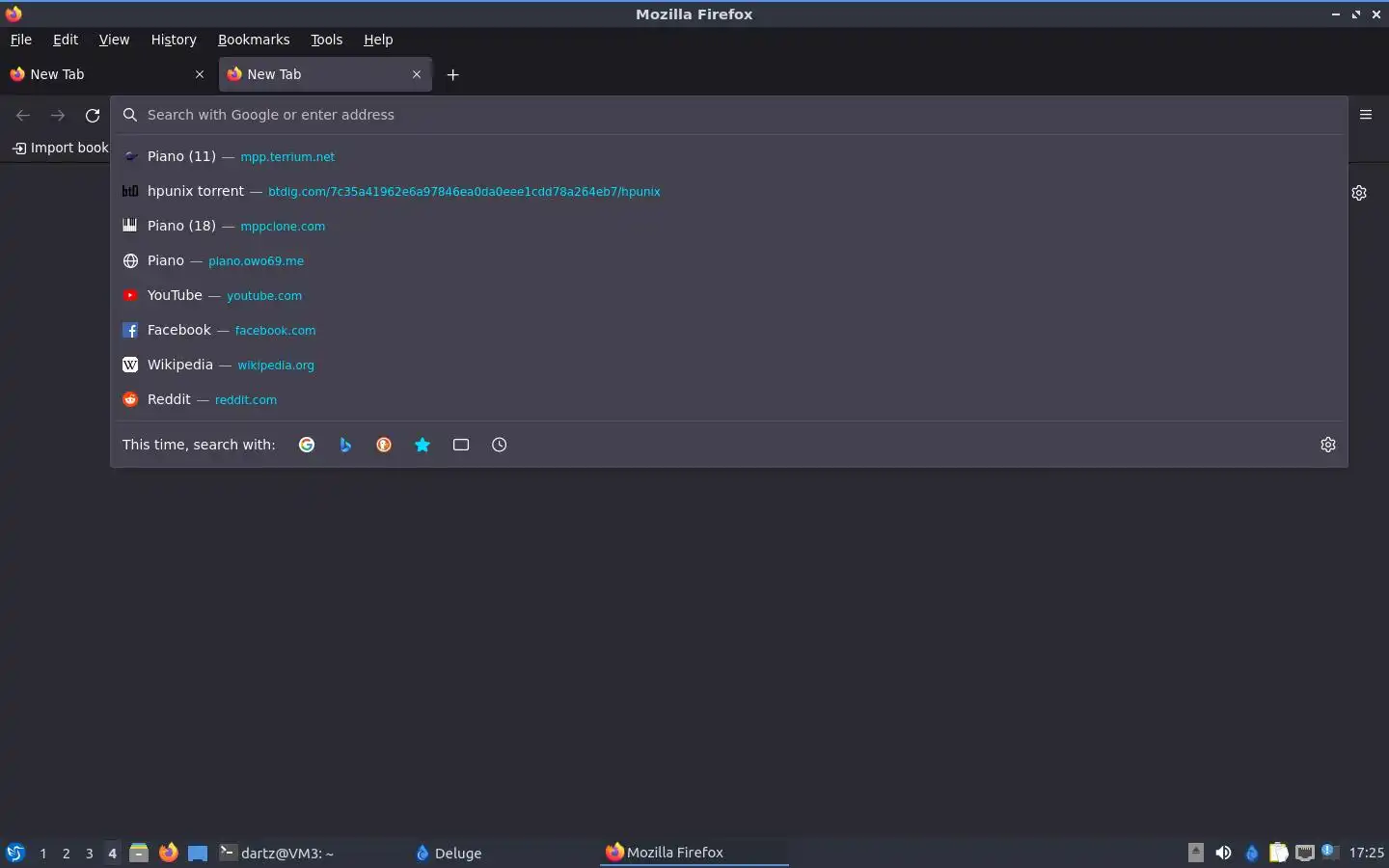Open volume control in system tray

click(1223, 853)
